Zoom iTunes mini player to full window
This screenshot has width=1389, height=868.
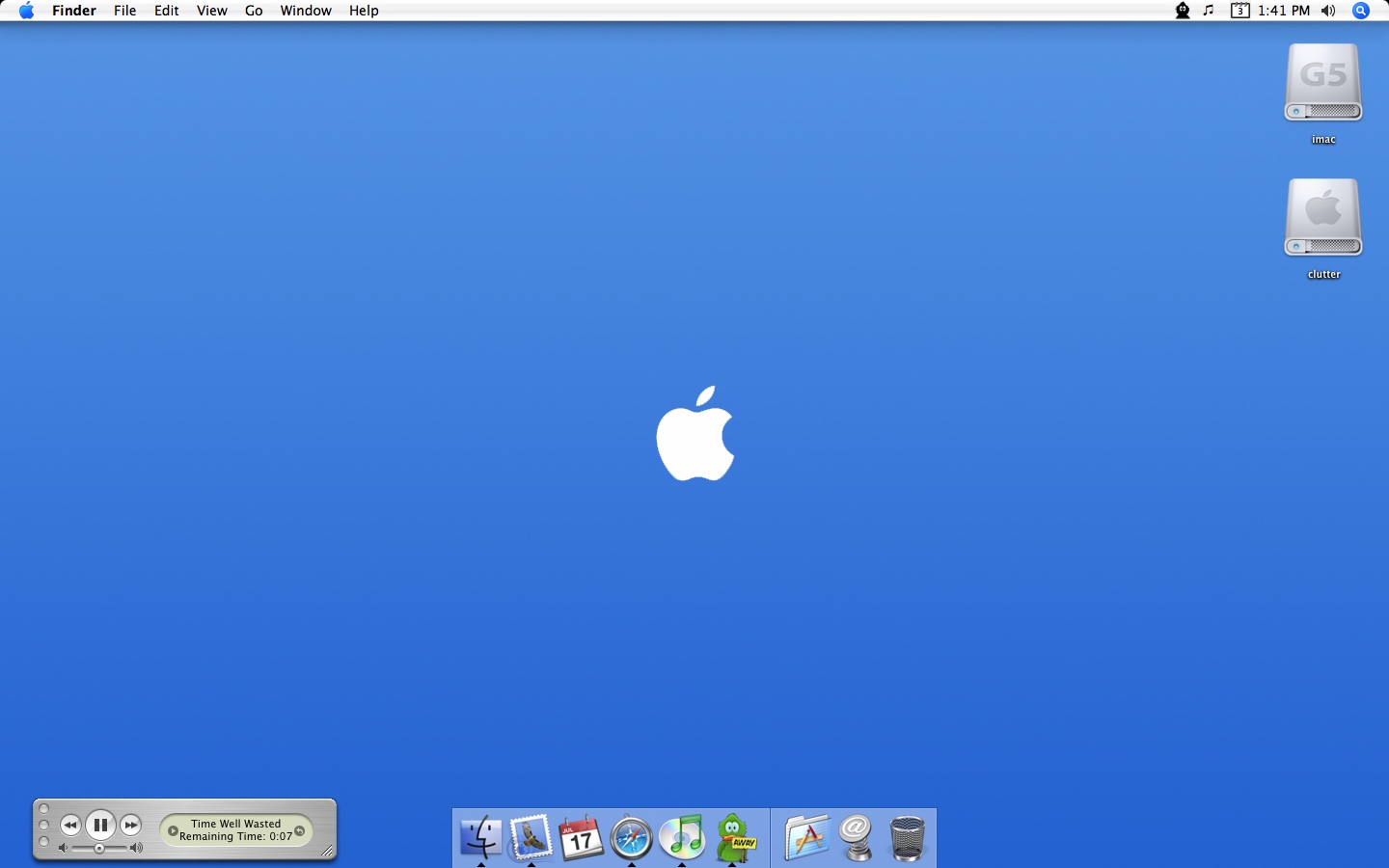tap(43, 842)
